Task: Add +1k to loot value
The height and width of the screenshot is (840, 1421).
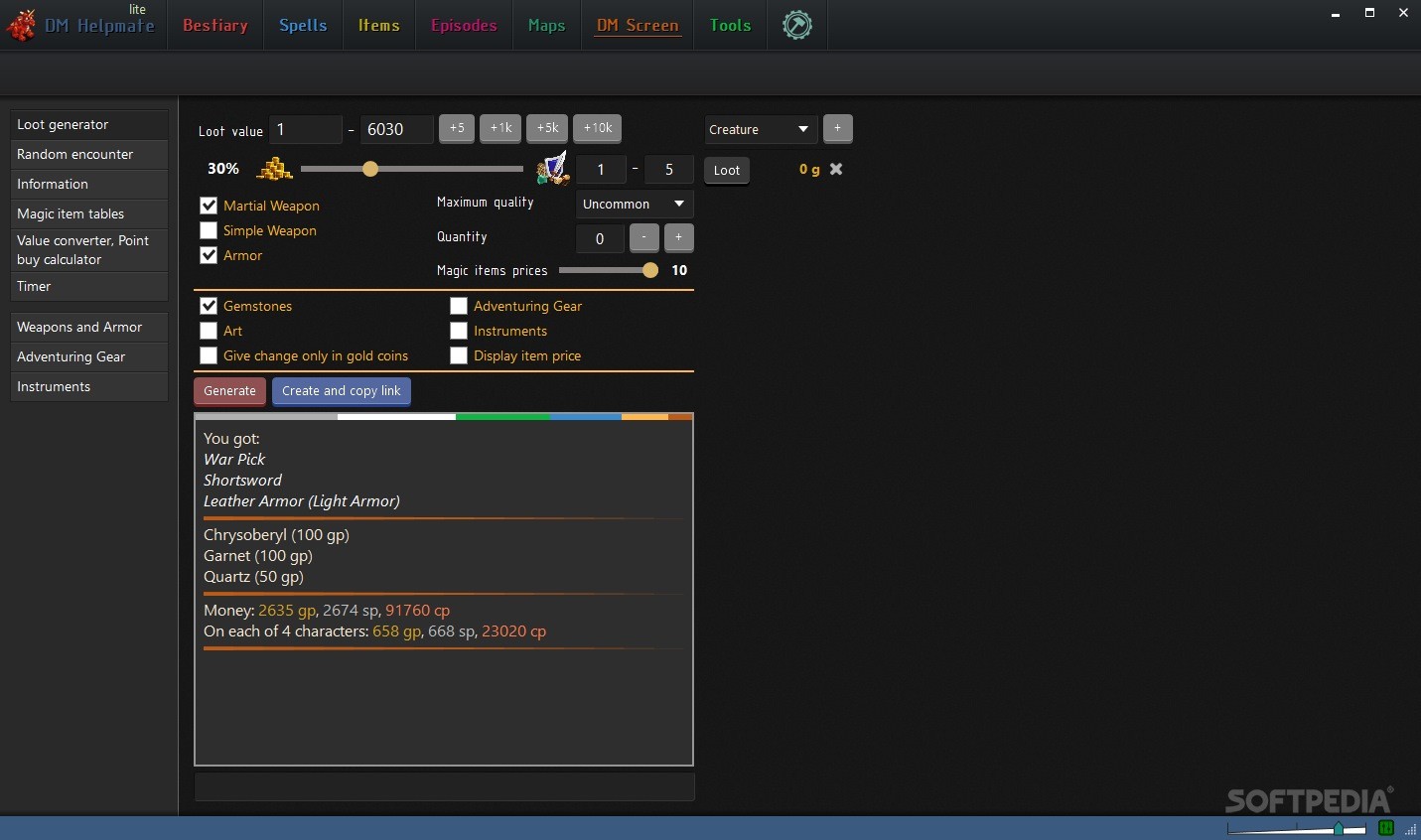Action: tap(500, 128)
